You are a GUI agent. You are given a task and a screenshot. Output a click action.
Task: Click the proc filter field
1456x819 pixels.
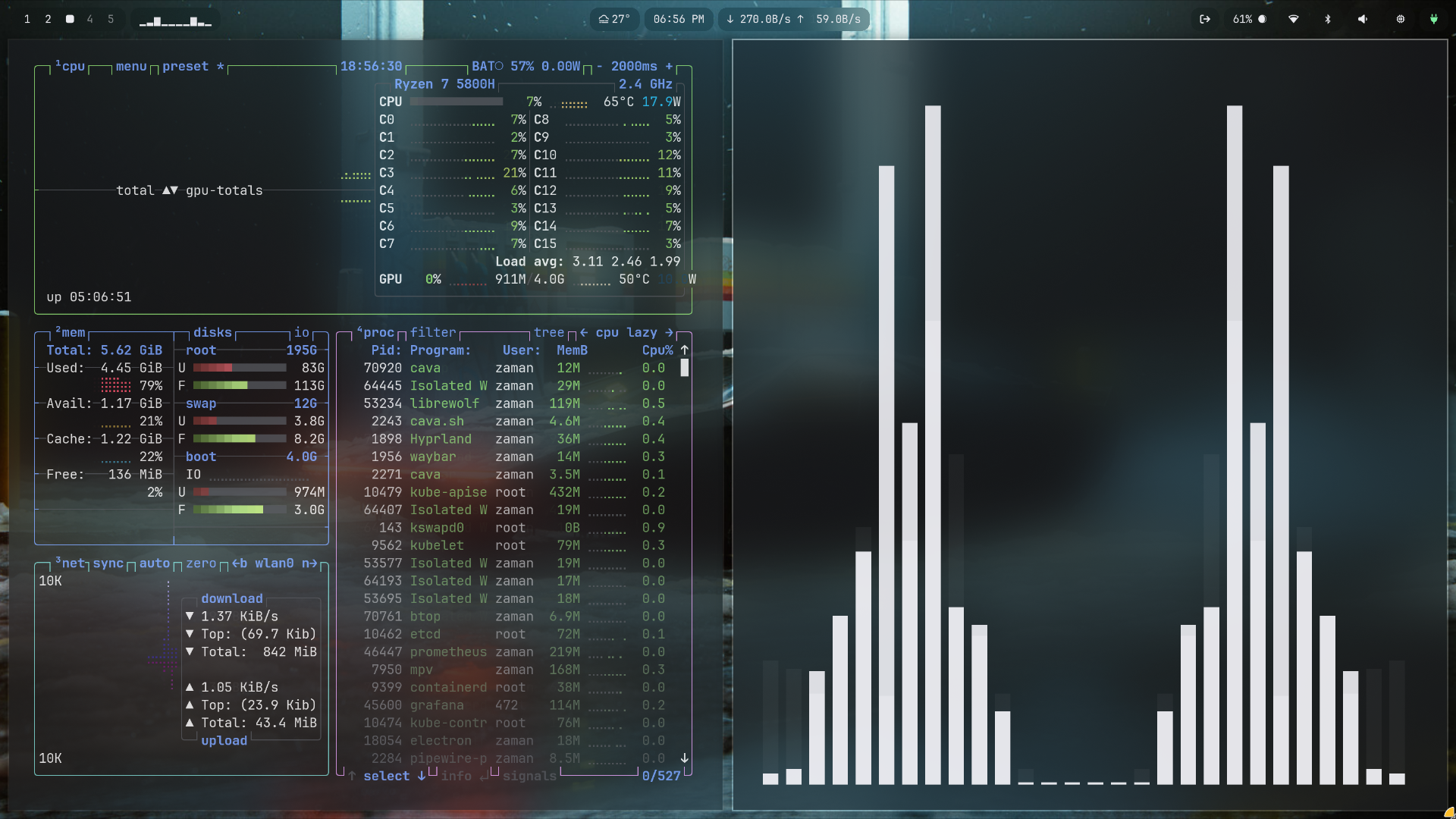pyautogui.click(x=433, y=333)
